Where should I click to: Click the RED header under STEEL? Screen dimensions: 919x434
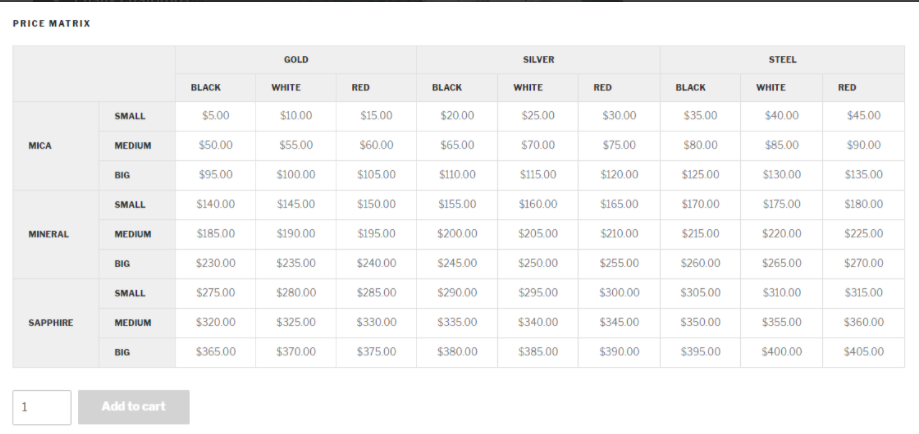coord(863,88)
